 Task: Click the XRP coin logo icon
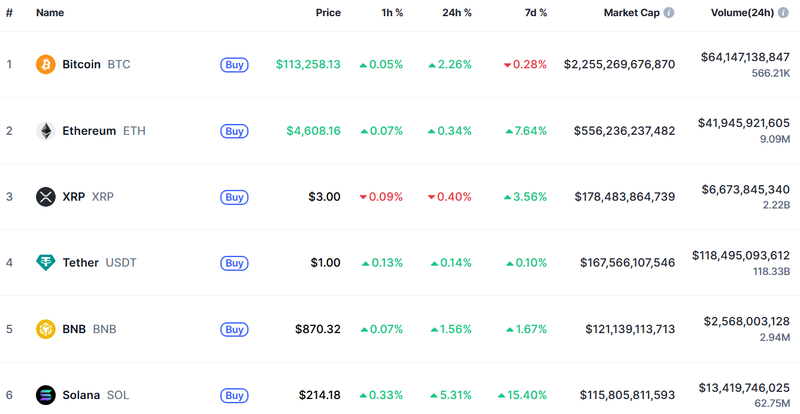[x=46, y=197]
